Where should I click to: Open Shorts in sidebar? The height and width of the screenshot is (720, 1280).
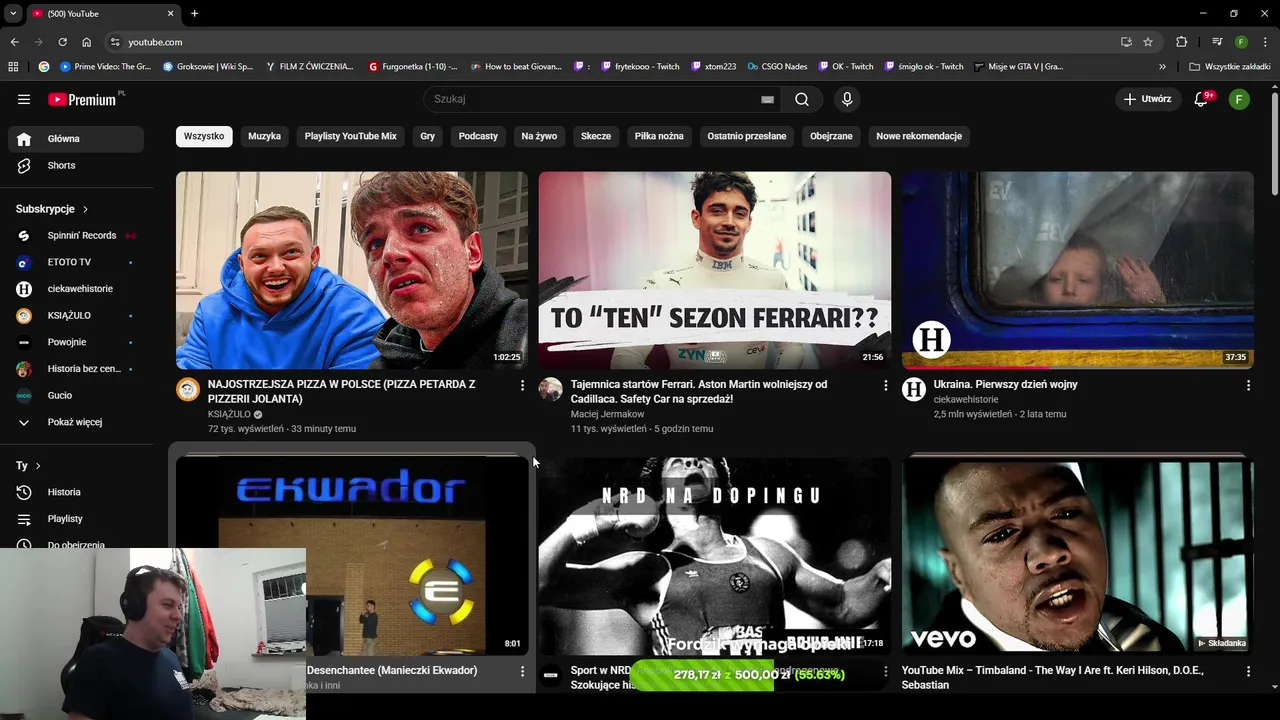coord(76,165)
